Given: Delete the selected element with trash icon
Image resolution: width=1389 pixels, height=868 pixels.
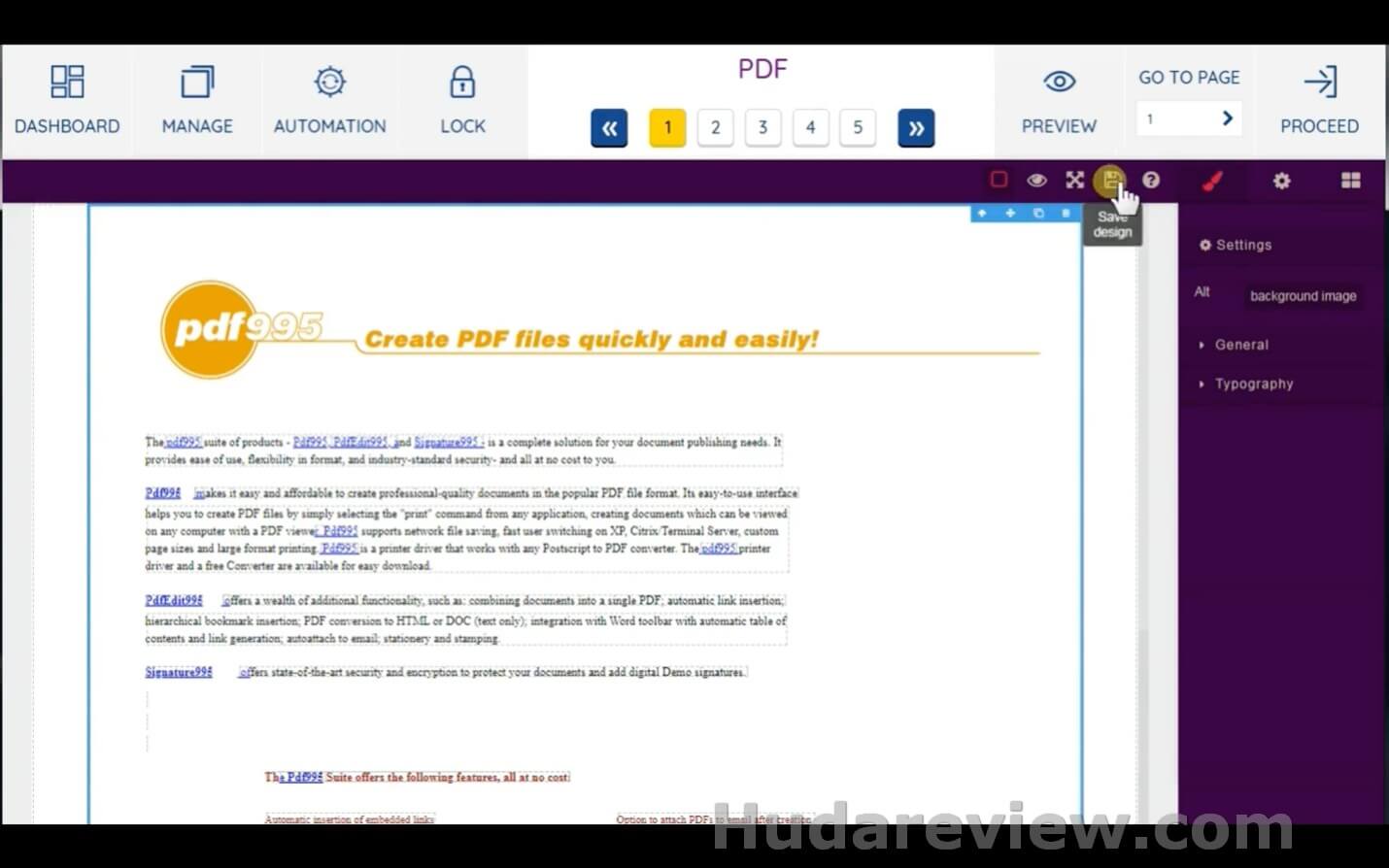Looking at the screenshot, I should (x=1066, y=213).
